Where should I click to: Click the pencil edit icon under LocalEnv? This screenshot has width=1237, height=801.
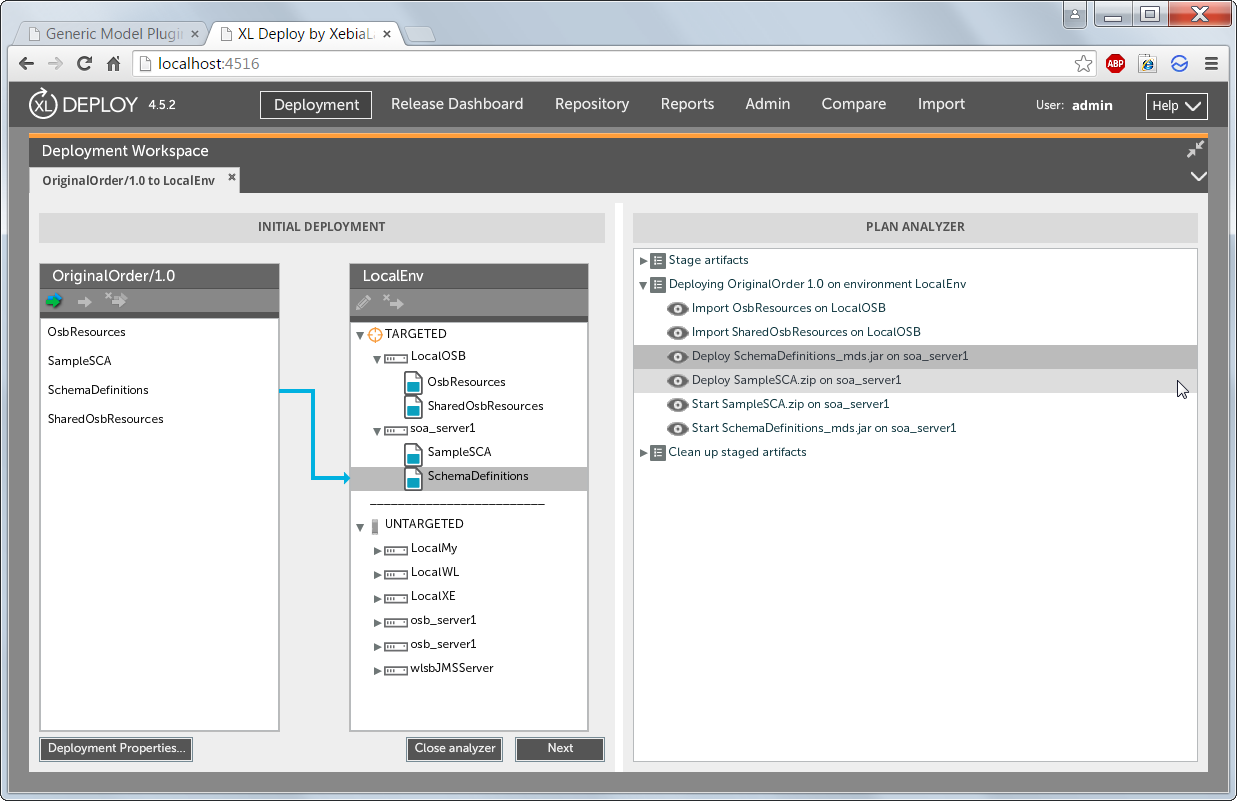point(363,303)
